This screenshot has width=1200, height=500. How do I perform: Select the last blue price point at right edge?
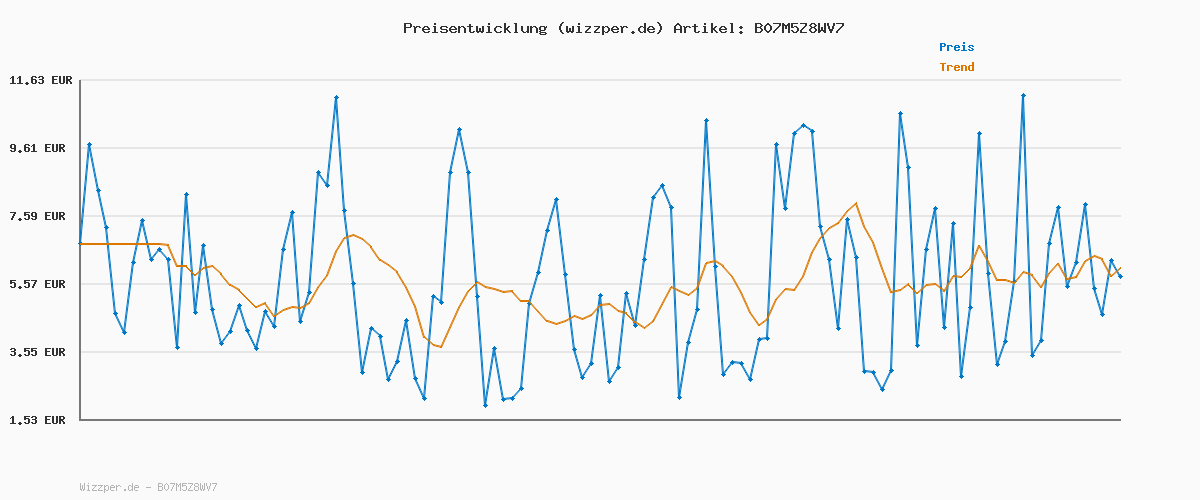click(x=1120, y=276)
